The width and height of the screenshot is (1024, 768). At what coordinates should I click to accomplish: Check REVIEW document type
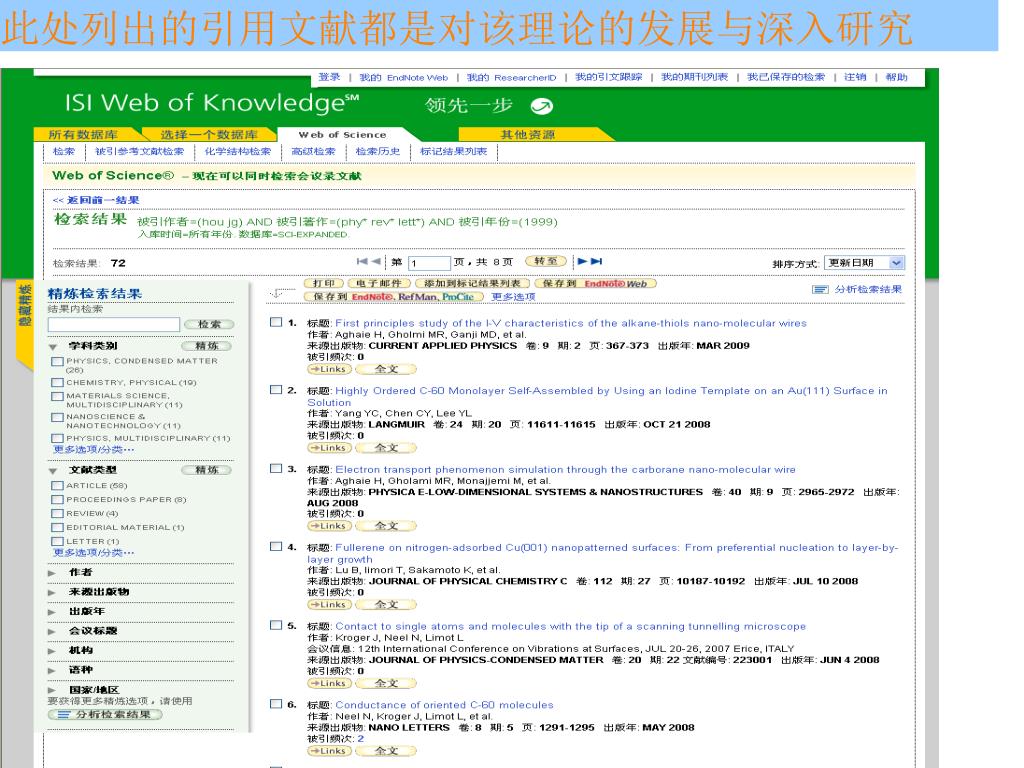point(57,514)
